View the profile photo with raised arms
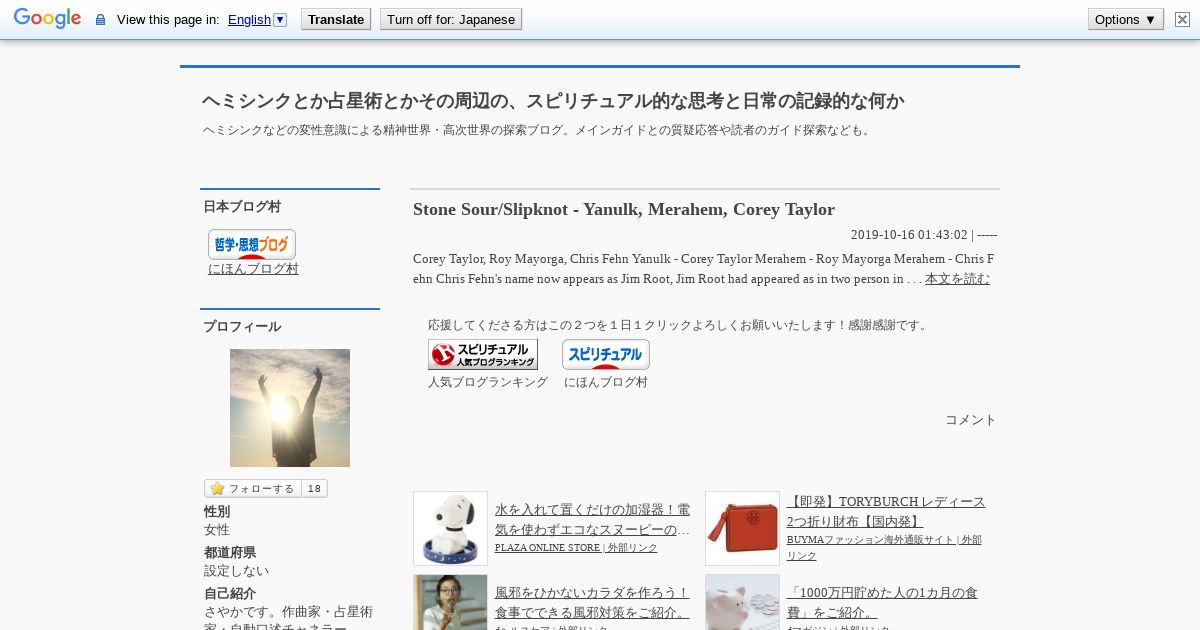This screenshot has height=630, width=1200. 290,408
